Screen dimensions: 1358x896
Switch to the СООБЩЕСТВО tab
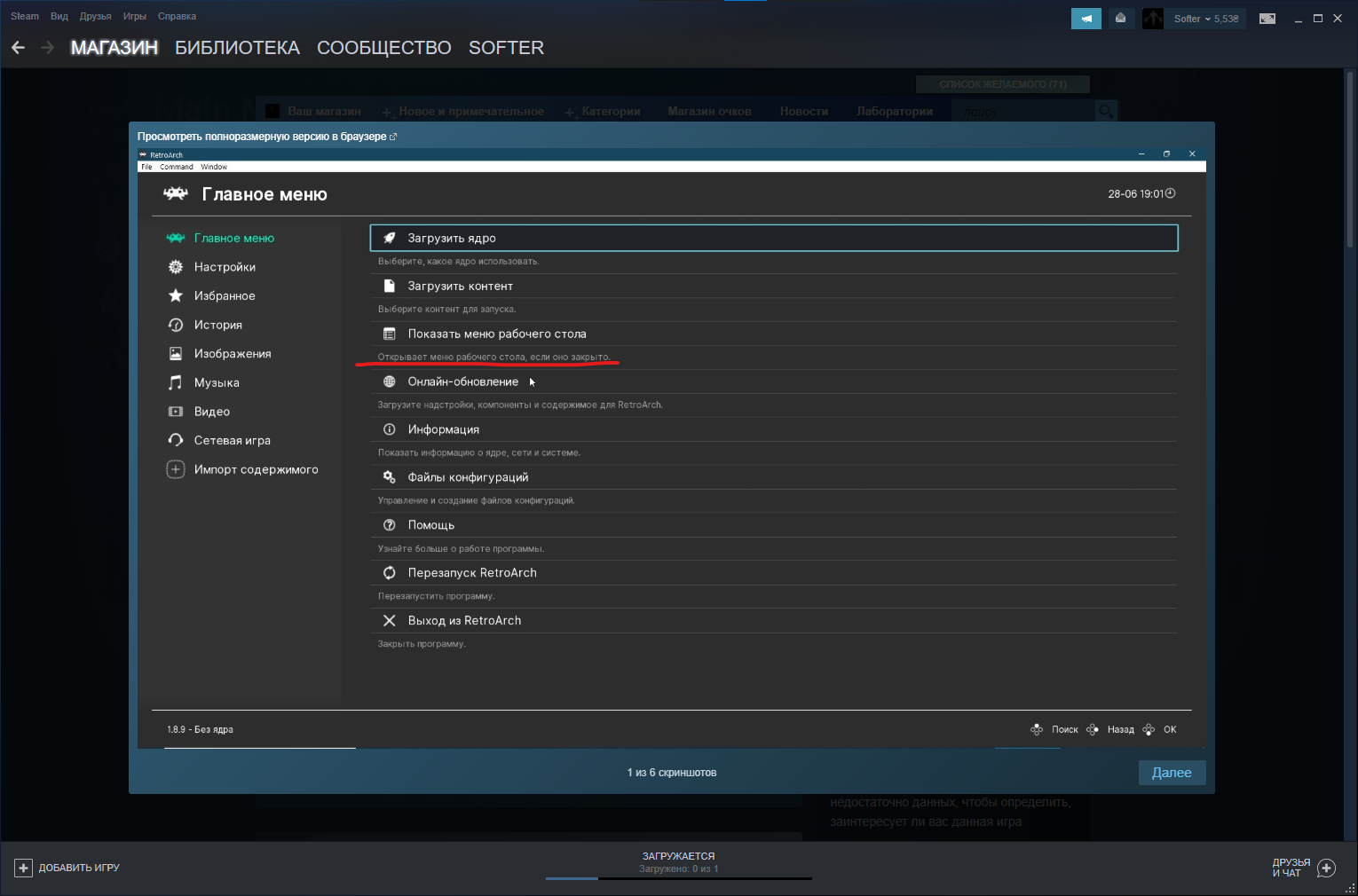point(384,48)
